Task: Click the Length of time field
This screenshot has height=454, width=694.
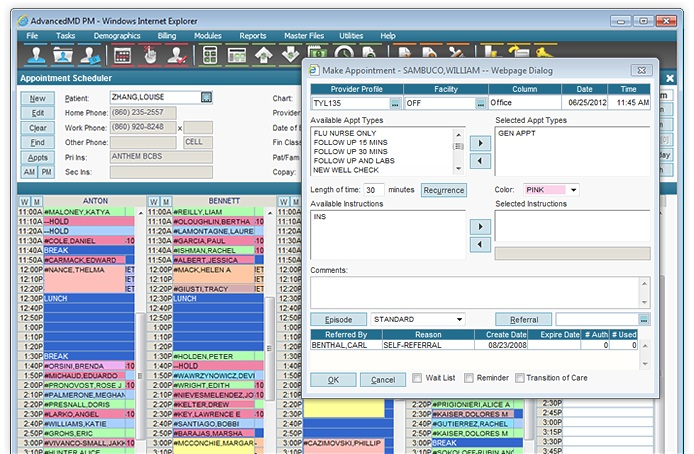Action: coord(374,190)
